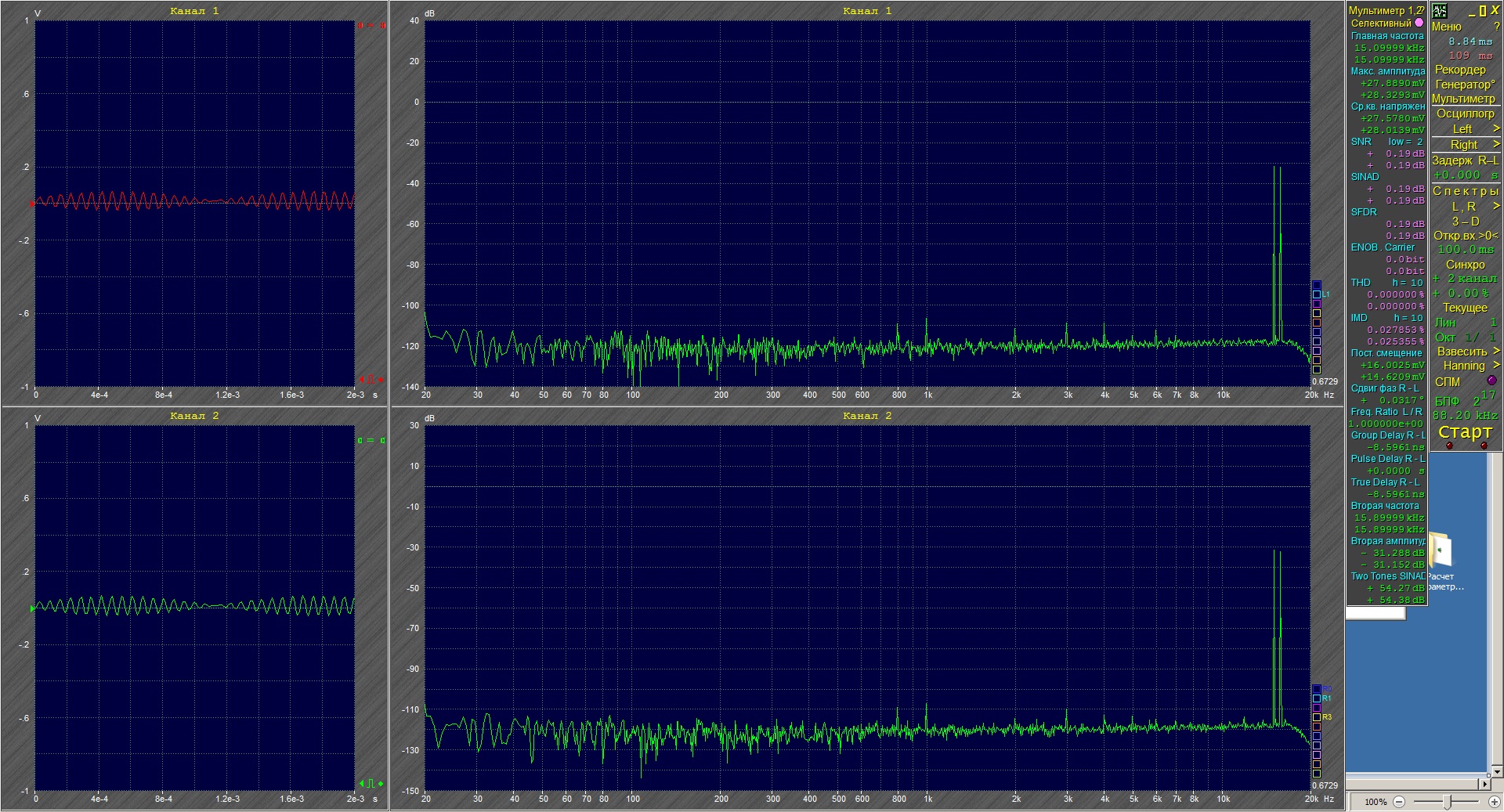
Task: Adjust the 100% zoom slider handle
Action: point(1448,802)
